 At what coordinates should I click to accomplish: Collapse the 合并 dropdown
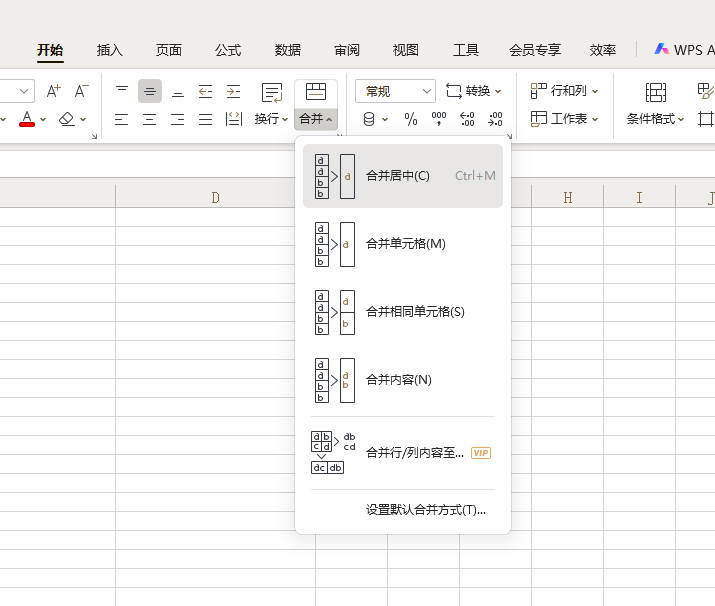[x=316, y=119]
